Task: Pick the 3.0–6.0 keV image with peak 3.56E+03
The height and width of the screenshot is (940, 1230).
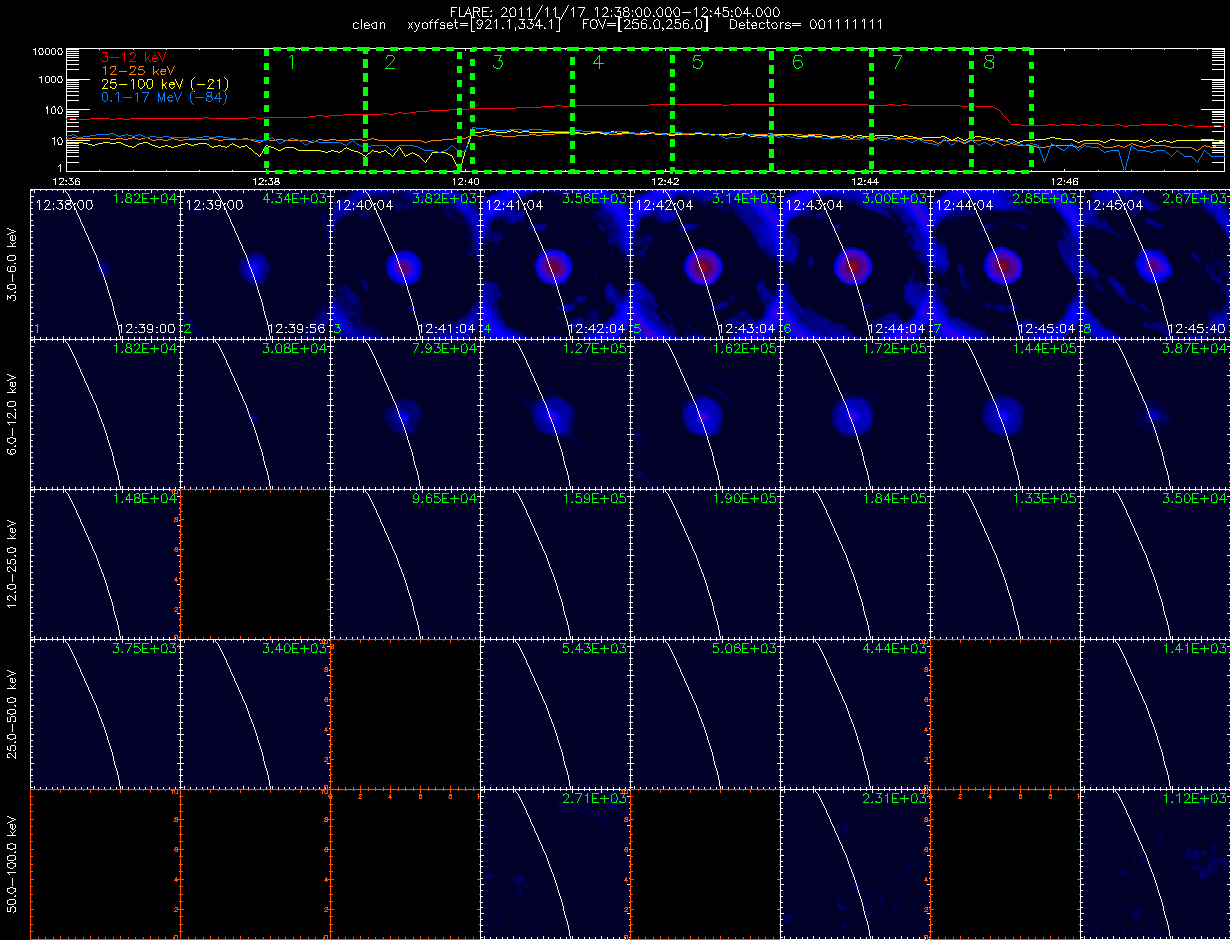Action: point(555,263)
